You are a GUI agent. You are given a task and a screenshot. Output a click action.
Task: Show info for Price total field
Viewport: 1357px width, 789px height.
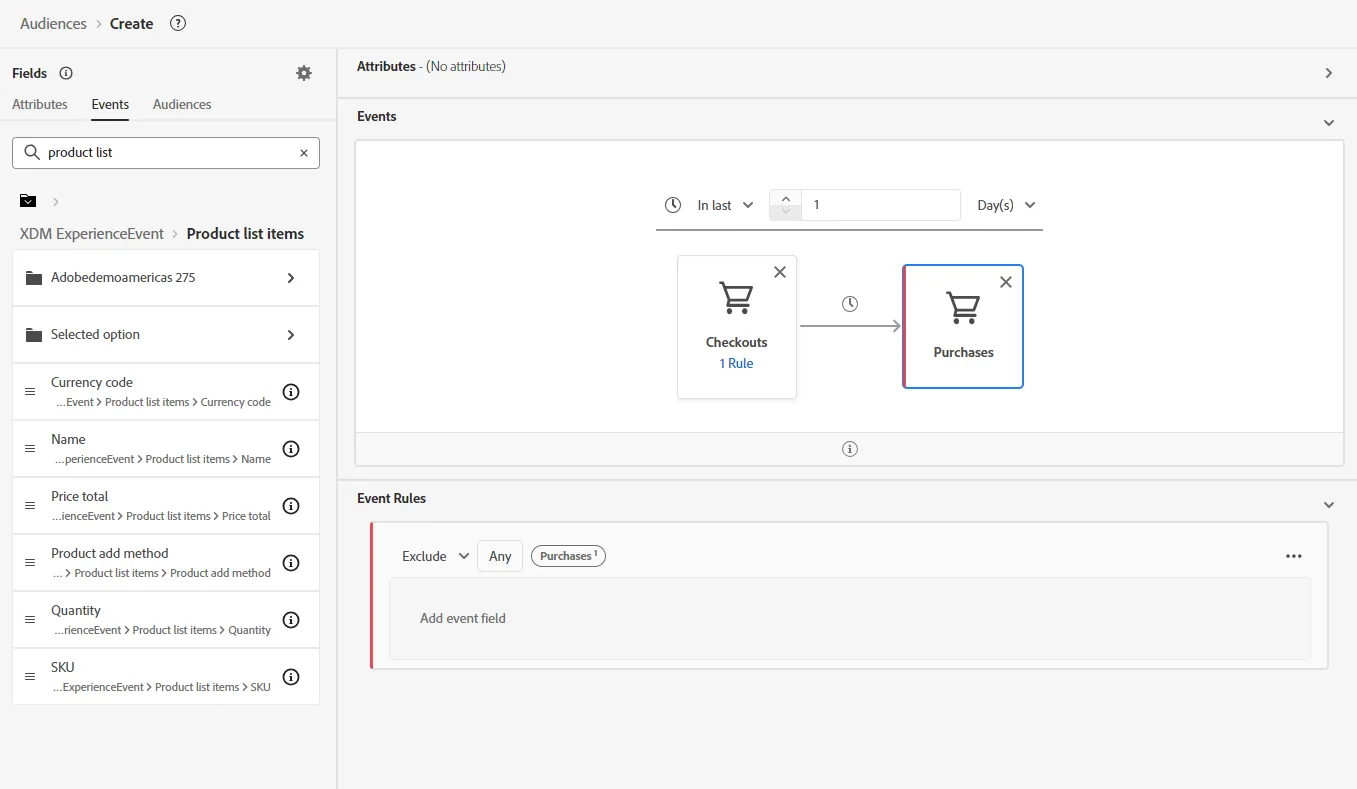click(291, 506)
